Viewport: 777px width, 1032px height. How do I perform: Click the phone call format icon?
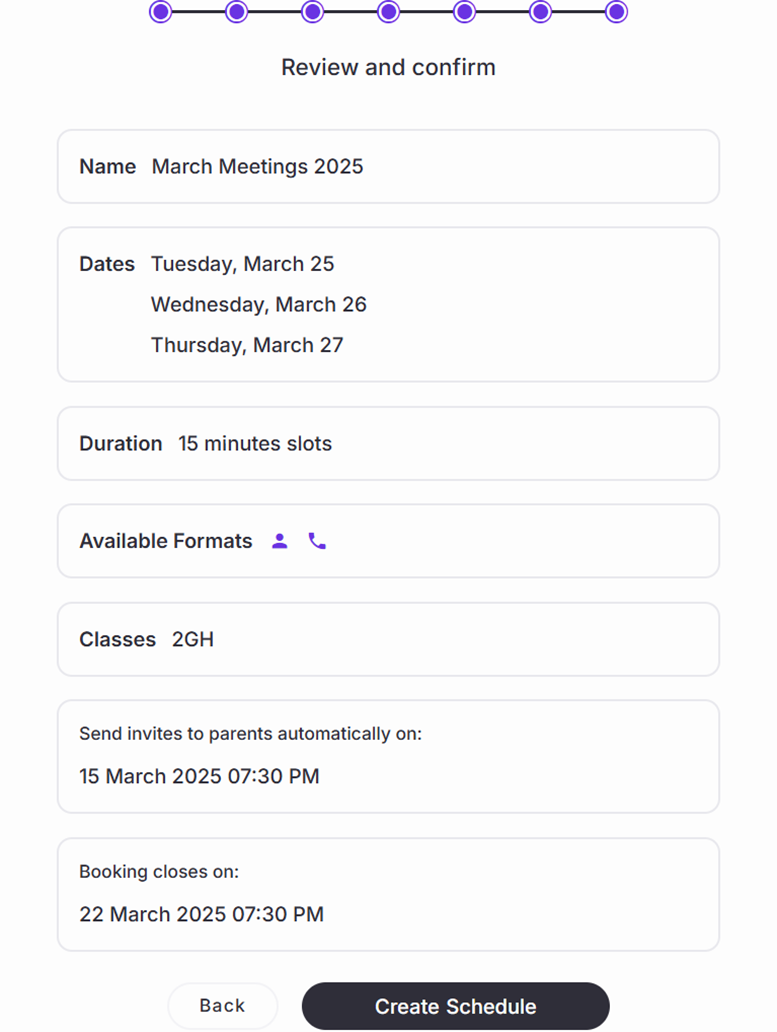pyautogui.click(x=317, y=541)
